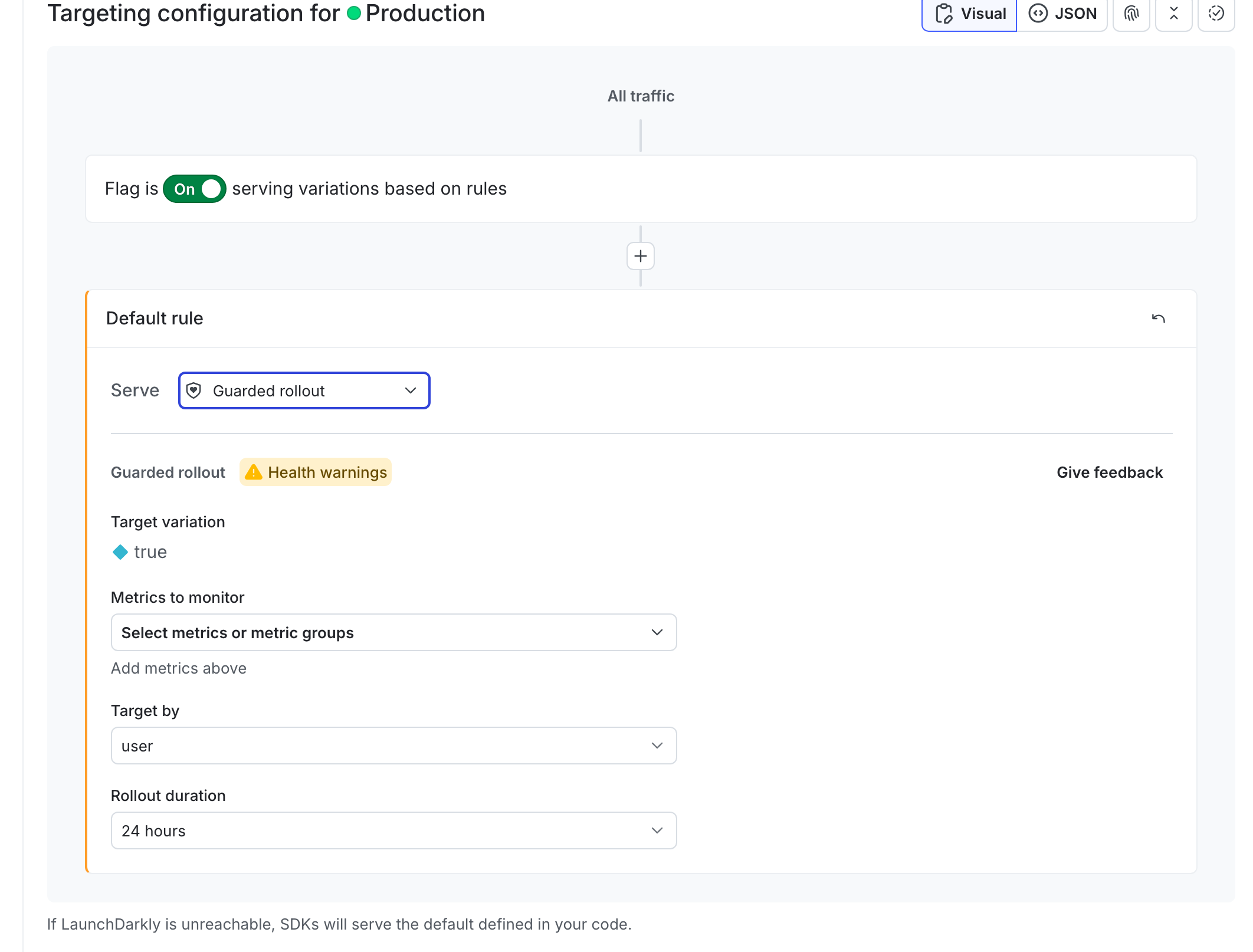Click the fingerprint icon button
1253x952 pixels.
(1131, 14)
